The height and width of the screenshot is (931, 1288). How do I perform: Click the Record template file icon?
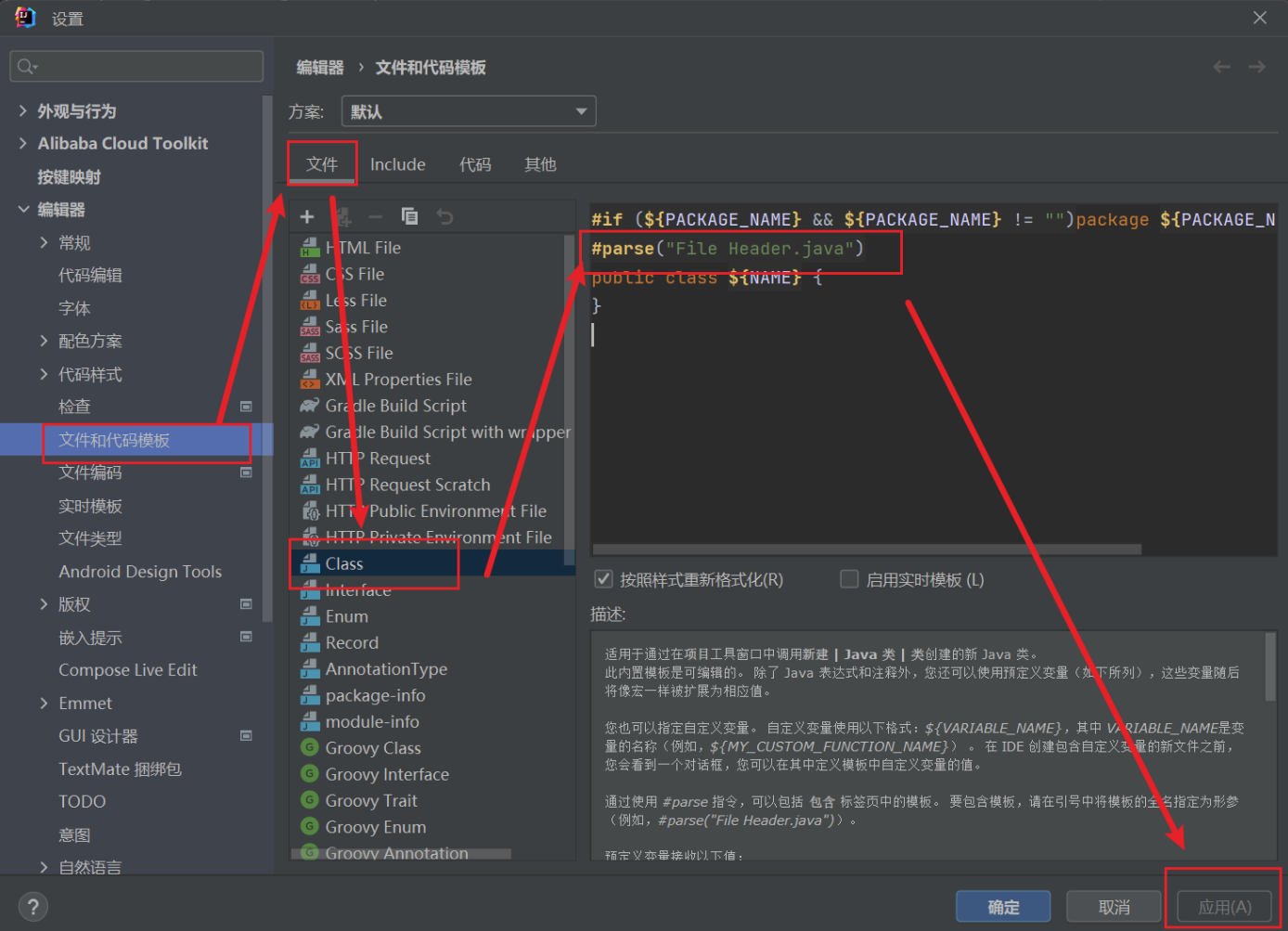pyautogui.click(x=310, y=642)
